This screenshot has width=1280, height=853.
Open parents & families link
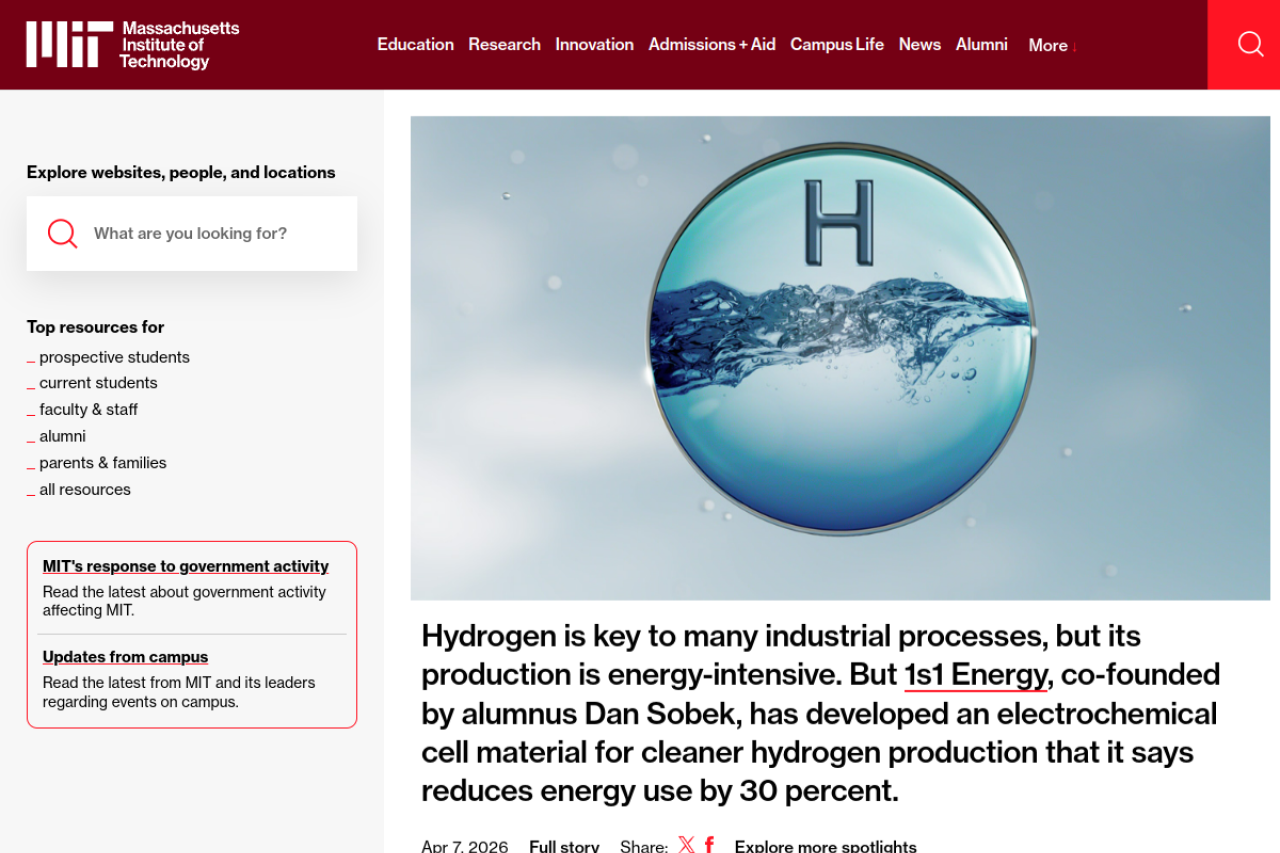click(103, 462)
